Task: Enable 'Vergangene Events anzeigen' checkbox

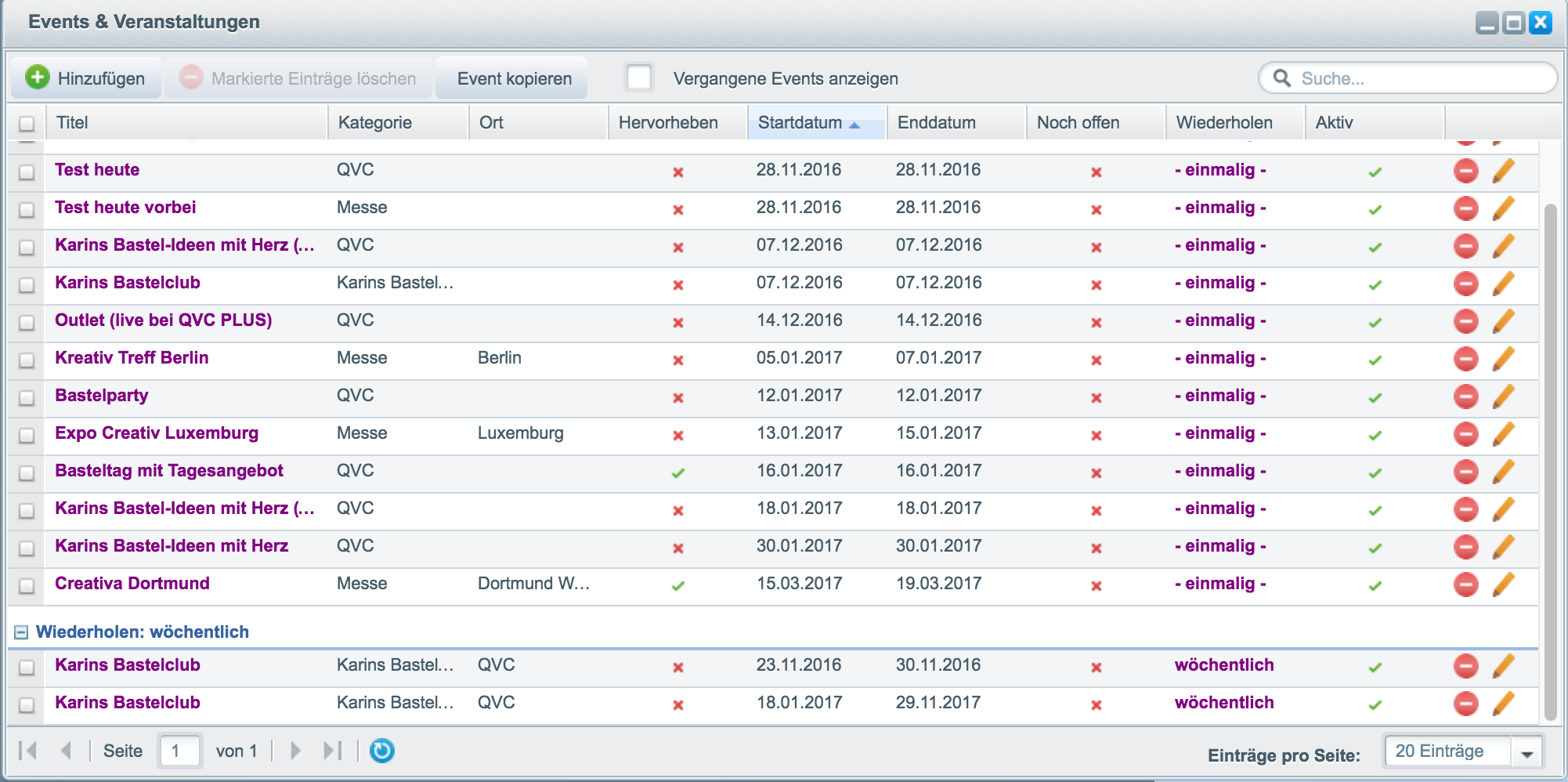Action: (639, 78)
